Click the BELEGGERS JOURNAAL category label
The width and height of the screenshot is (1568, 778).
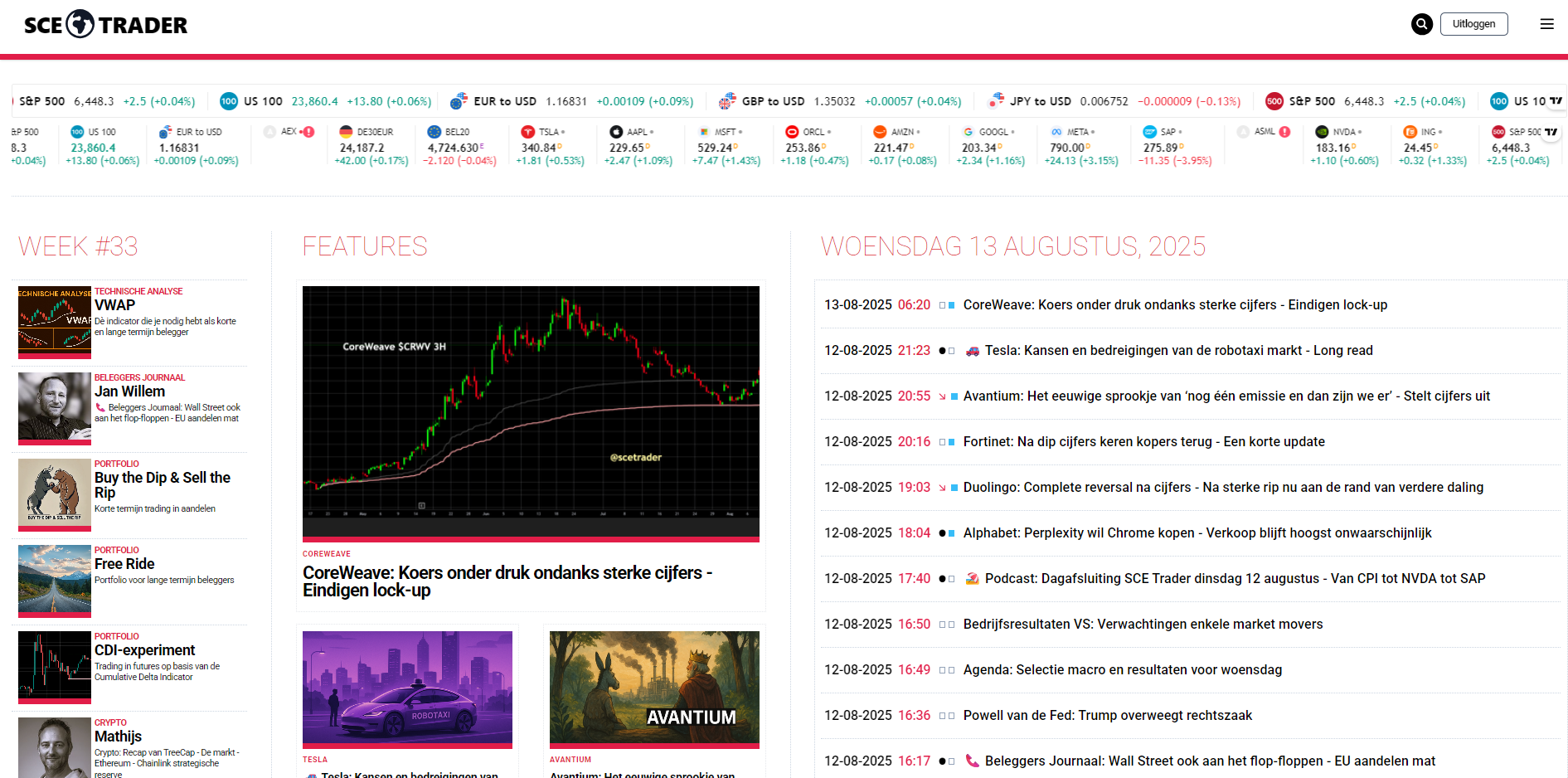(x=139, y=377)
